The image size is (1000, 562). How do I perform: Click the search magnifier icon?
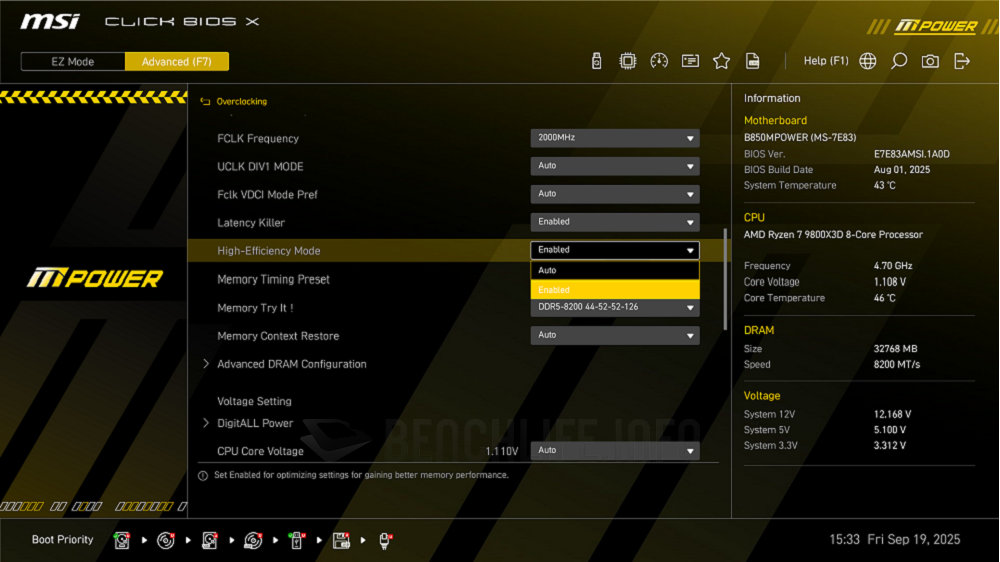(899, 61)
